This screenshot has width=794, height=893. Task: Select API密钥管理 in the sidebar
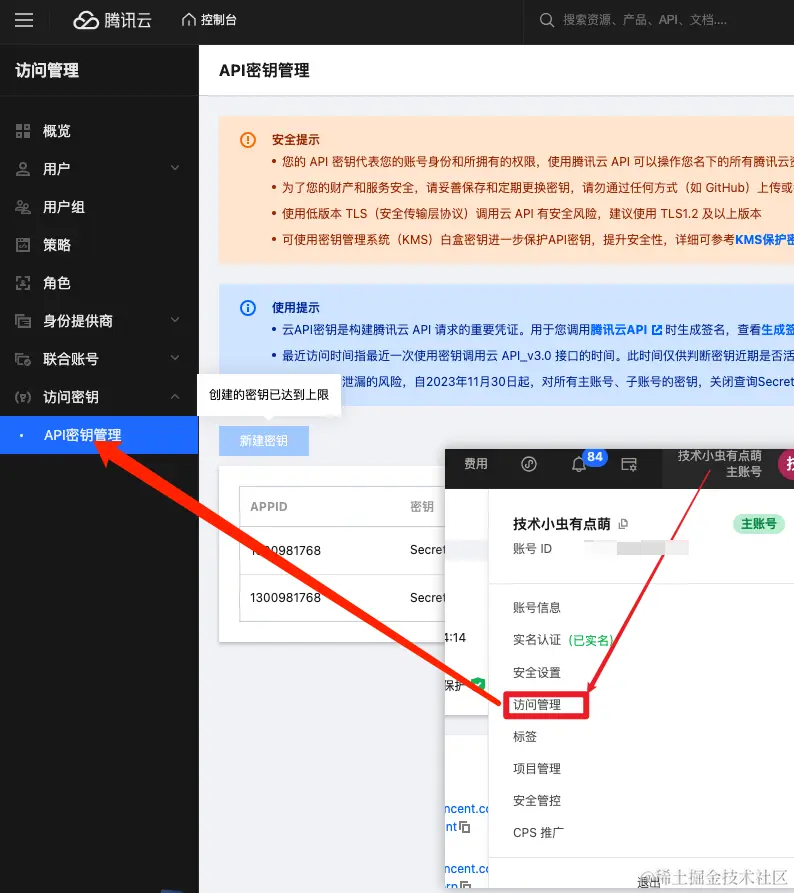click(99, 435)
